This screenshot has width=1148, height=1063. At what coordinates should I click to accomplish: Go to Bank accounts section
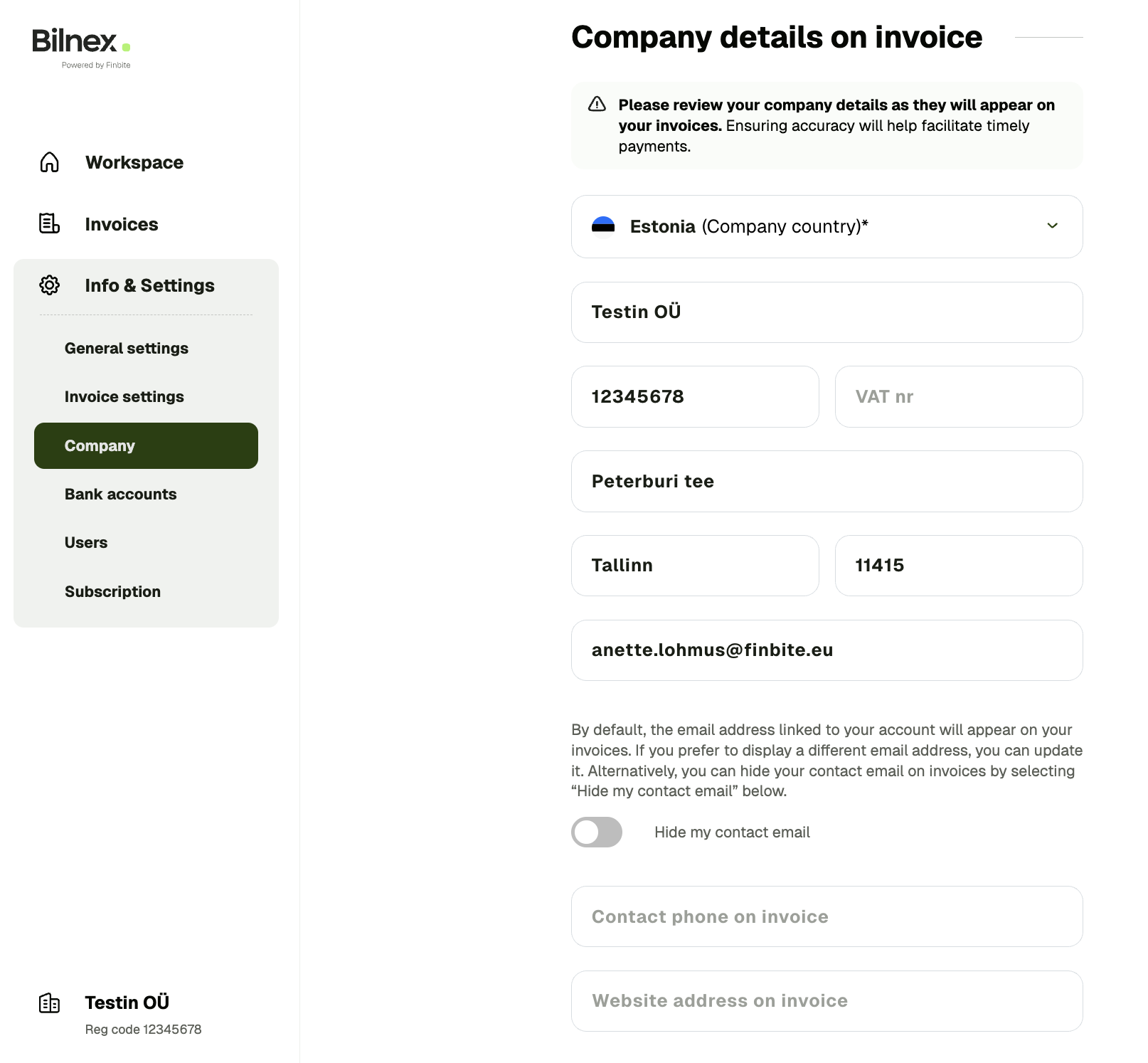[x=121, y=495]
